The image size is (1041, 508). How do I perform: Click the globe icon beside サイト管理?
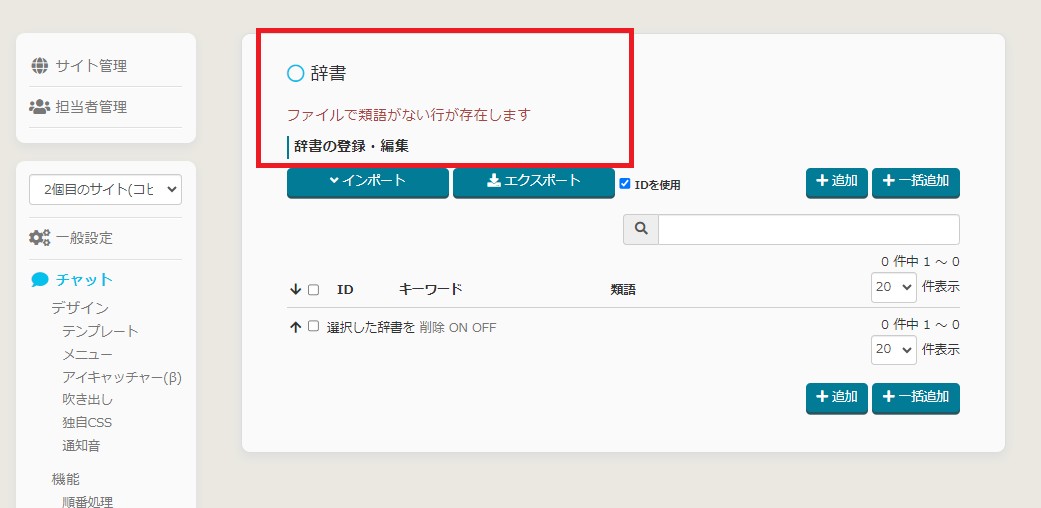point(40,66)
